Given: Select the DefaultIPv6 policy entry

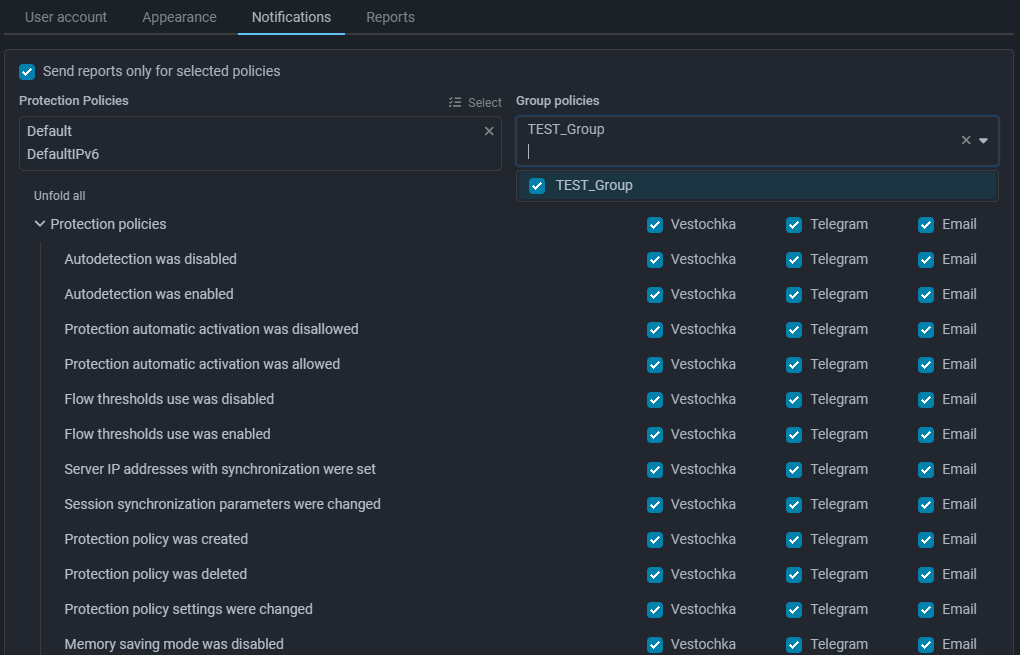Looking at the screenshot, I should [63, 155].
